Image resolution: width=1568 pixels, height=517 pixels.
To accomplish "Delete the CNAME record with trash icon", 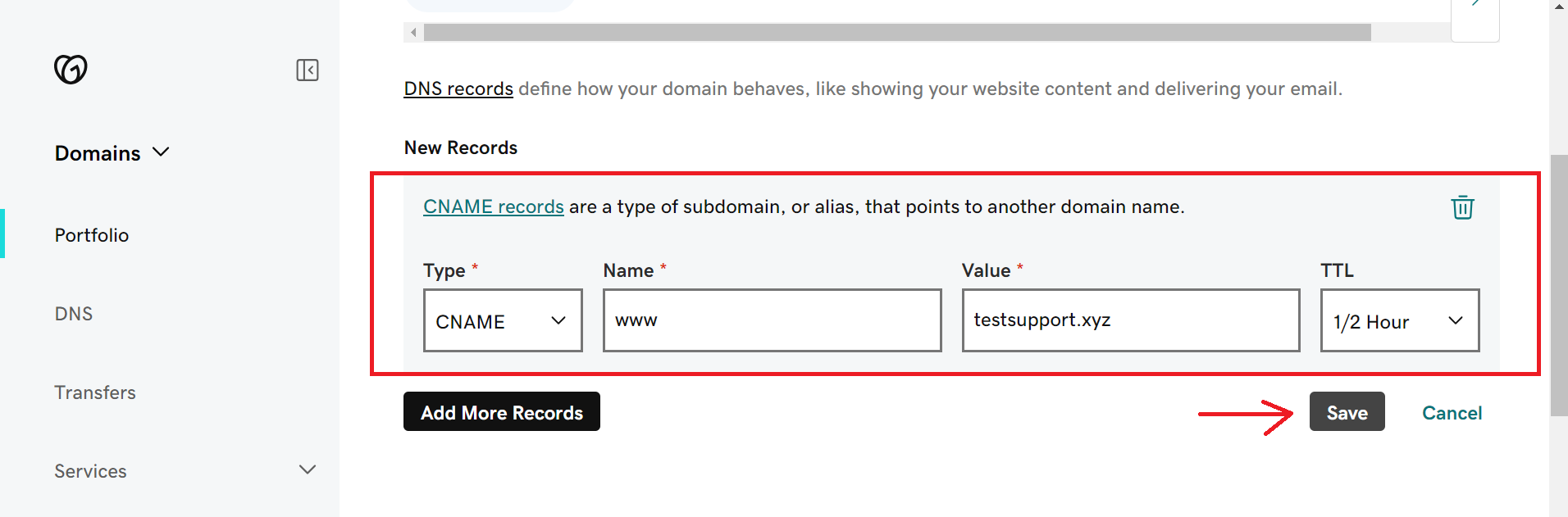I will click(1462, 207).
